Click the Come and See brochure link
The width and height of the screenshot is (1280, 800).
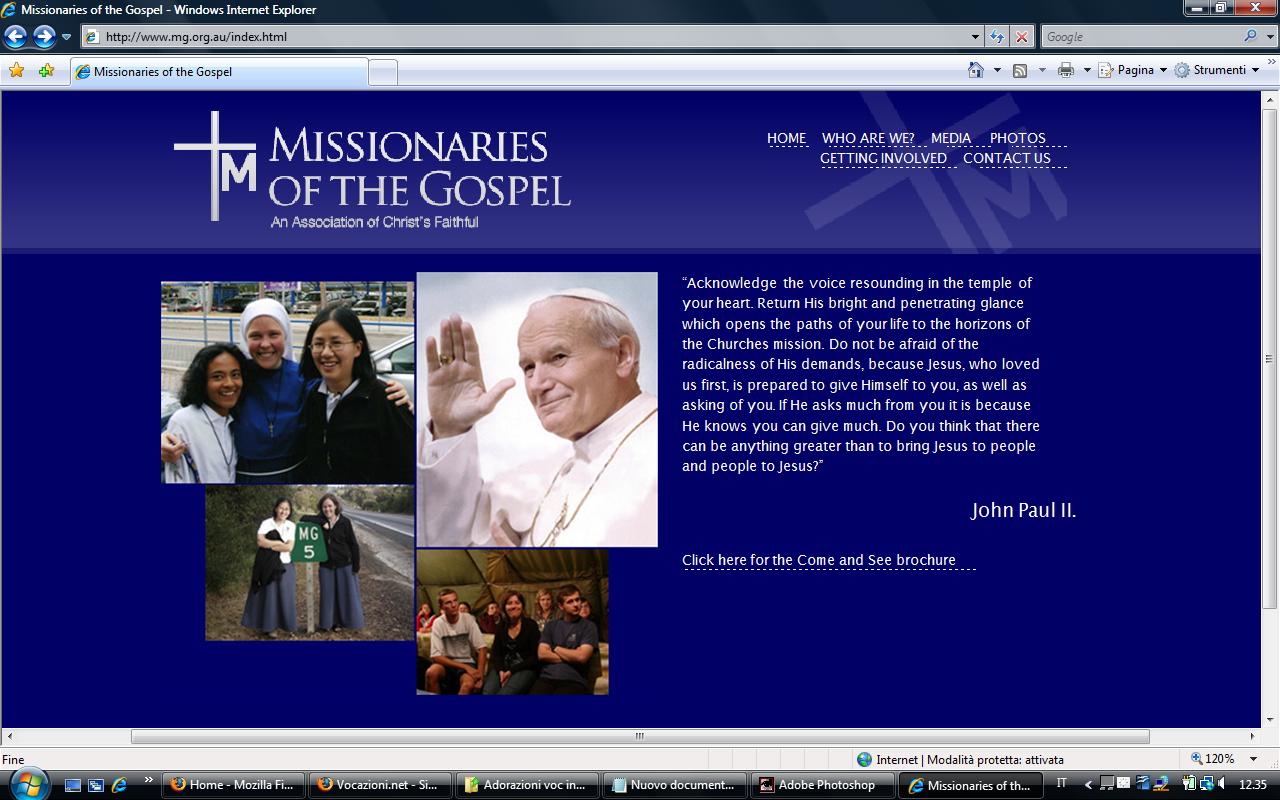[x=819, y=560]
